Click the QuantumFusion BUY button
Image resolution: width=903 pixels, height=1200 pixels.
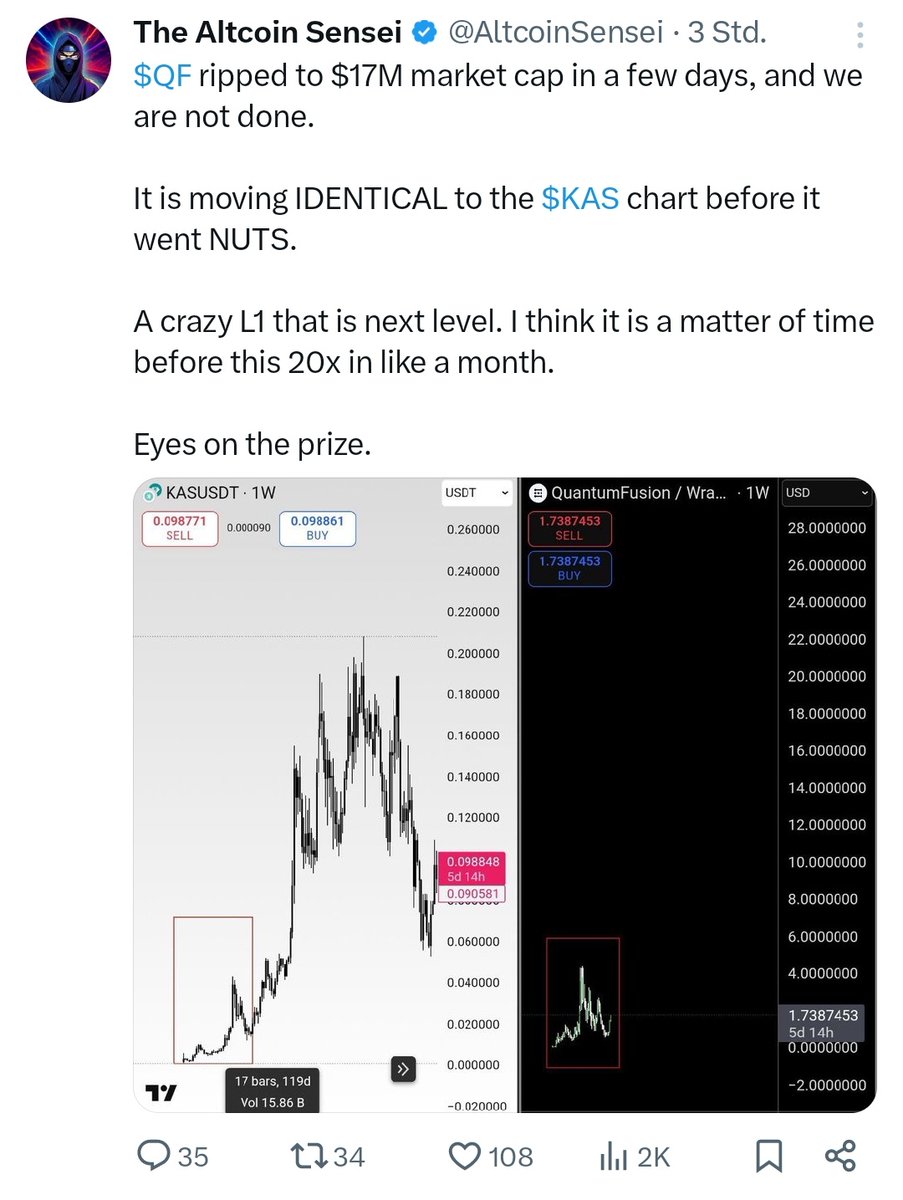tap(569, 569)
